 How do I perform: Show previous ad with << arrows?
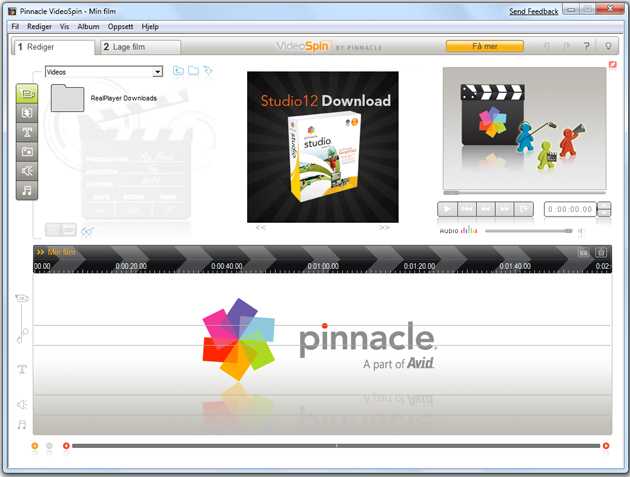coord(260,227)
